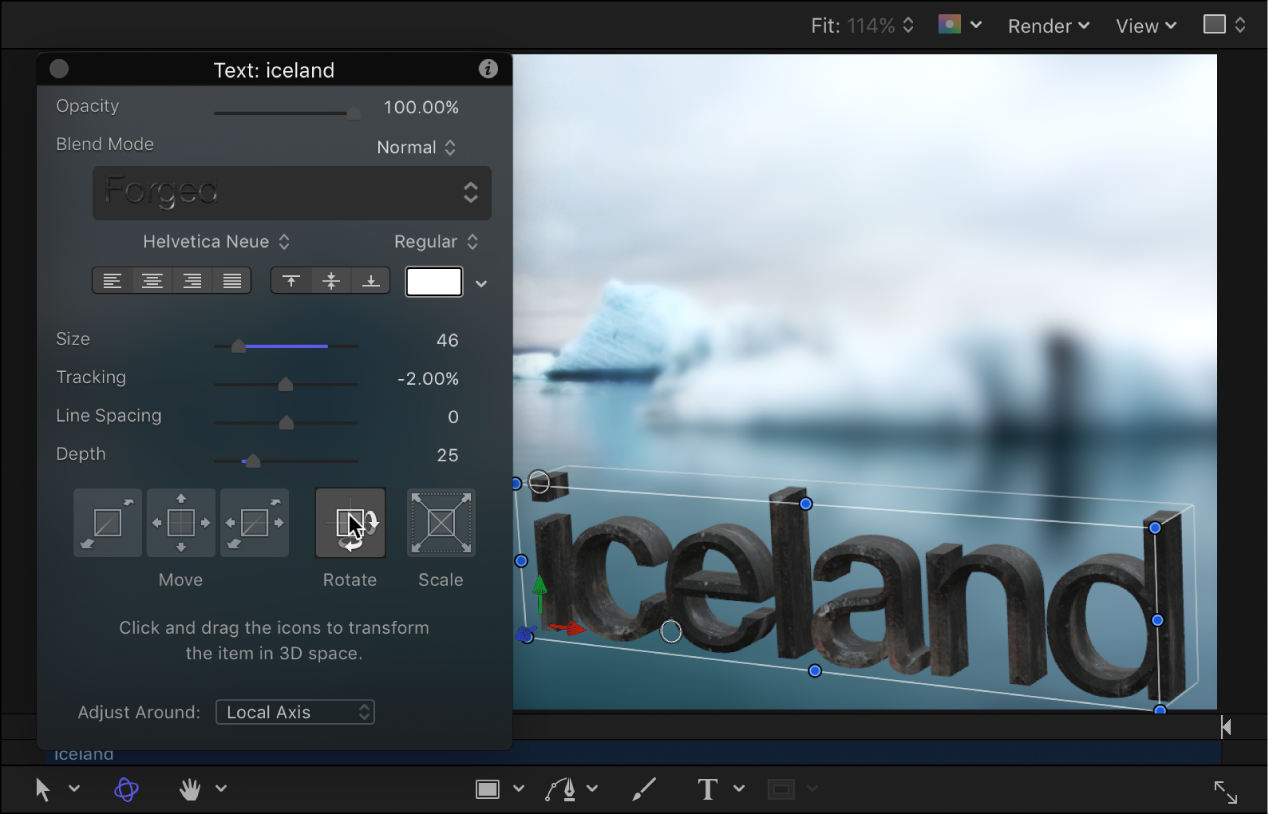Select the Bezier mask tool

pyautogui.click(x=562, y=789)
